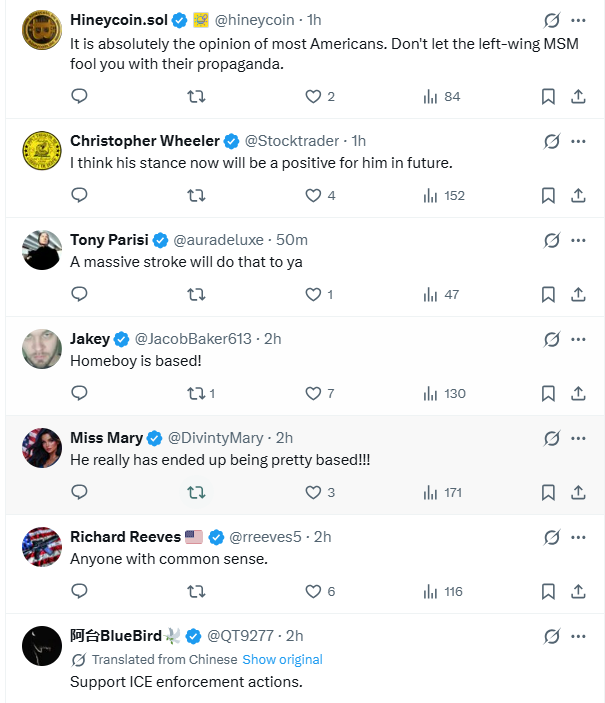605x703 pixels.
Task: Repost Christopher Wheeler's tweet
Action: pyautogui.click(x=197, y=195)
